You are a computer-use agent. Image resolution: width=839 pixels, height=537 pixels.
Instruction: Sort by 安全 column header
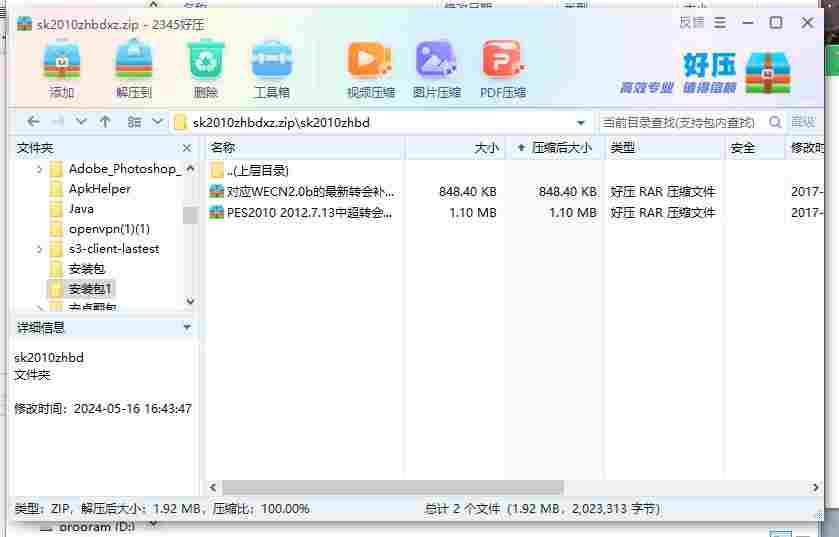click(755, 148)
